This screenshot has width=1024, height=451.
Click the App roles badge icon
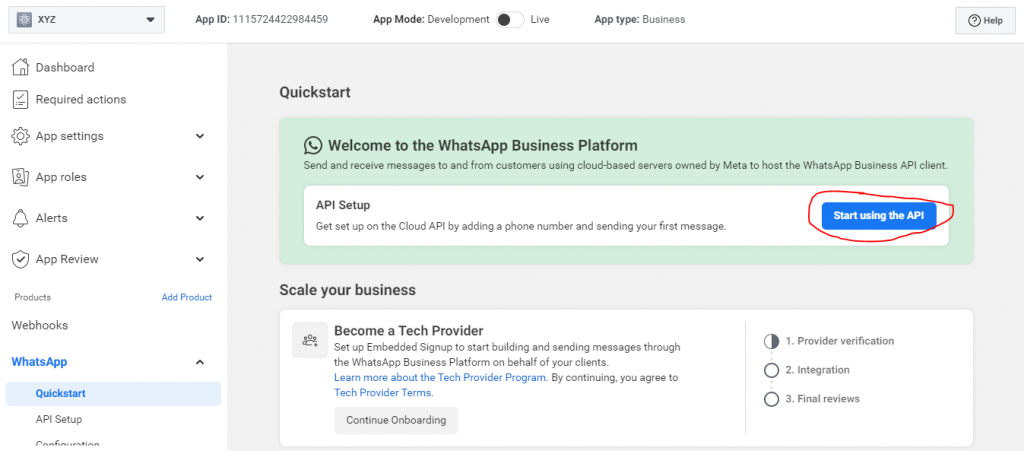[21, 177]
